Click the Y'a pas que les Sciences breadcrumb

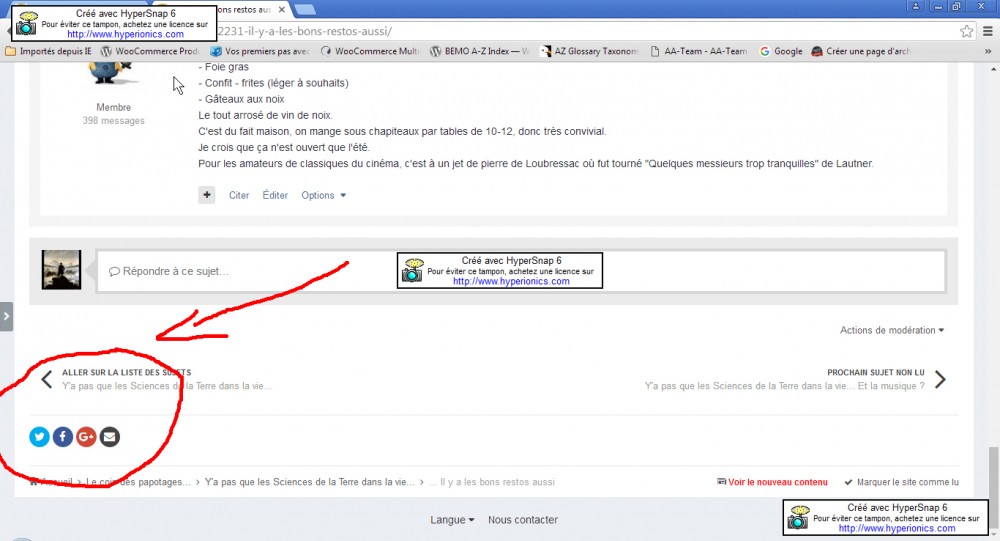tap(310, 482)
